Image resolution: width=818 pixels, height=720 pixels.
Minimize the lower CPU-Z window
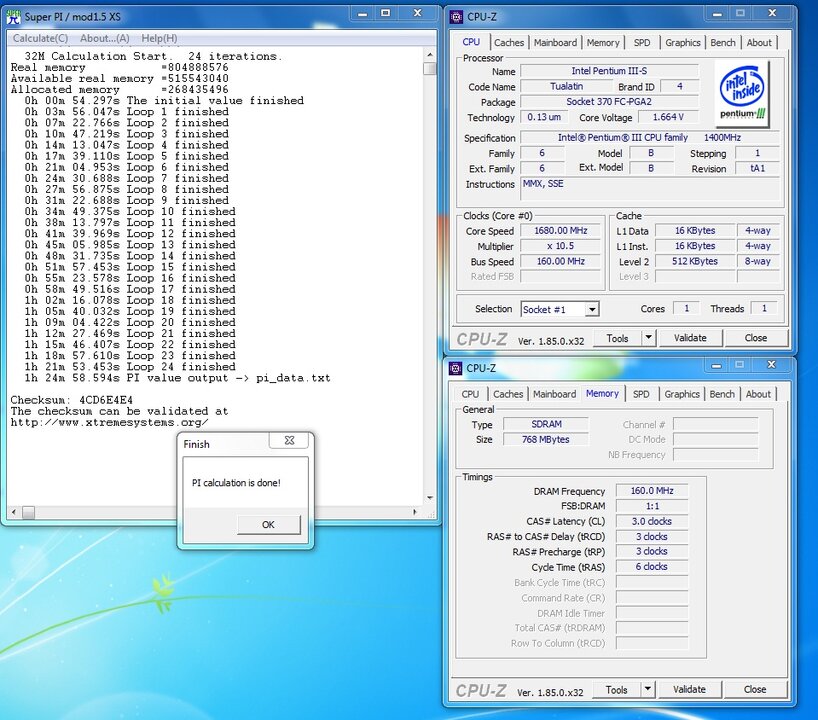click(716, 365)
